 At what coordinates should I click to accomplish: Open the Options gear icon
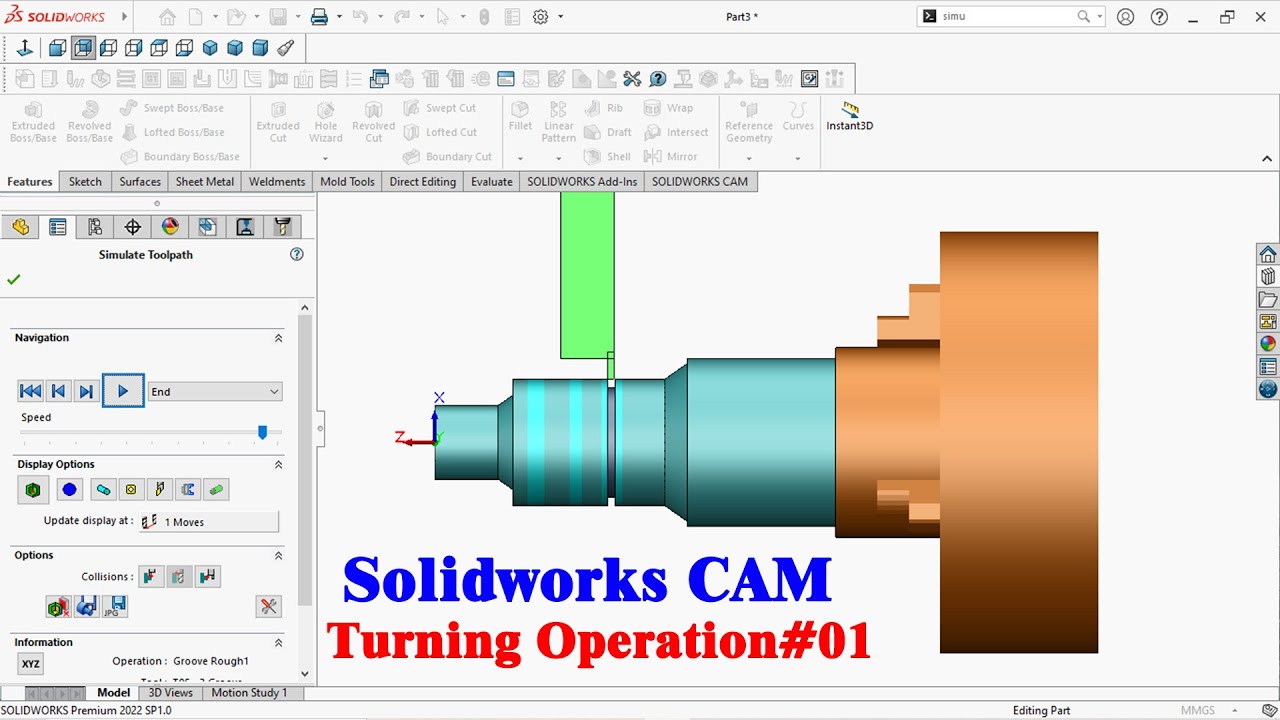click(541, 17)
